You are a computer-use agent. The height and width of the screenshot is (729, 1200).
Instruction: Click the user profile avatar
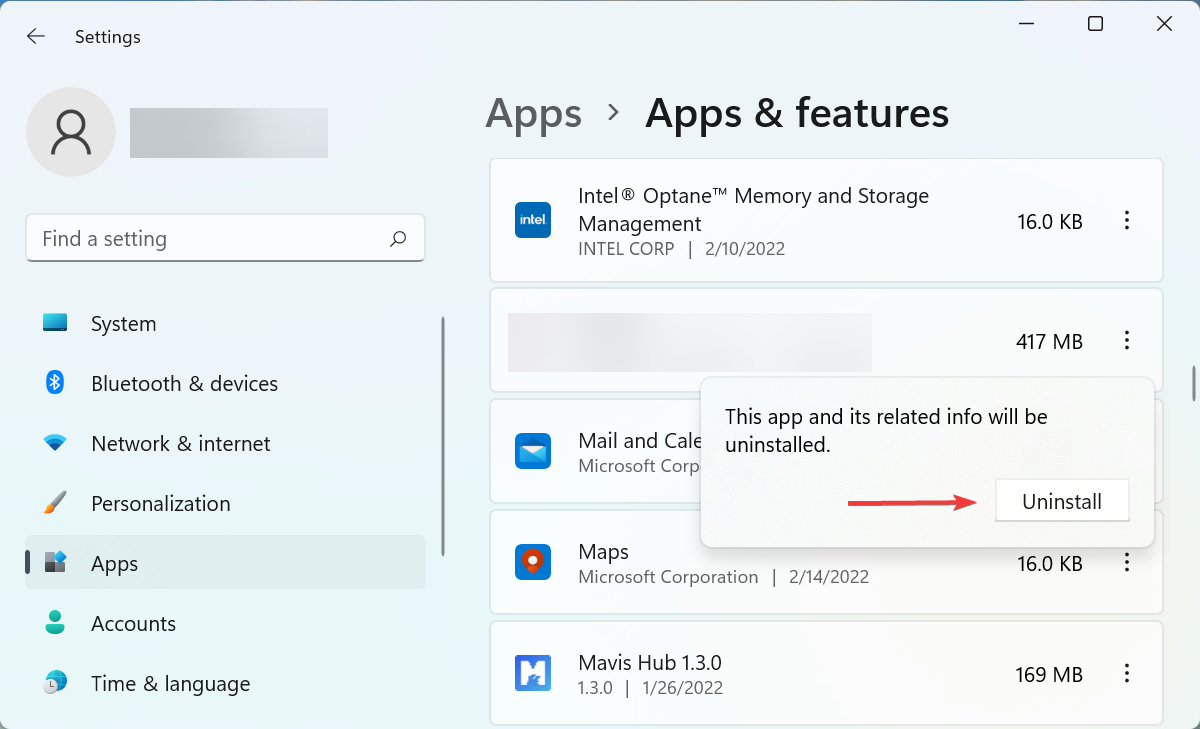pos(71,132)
